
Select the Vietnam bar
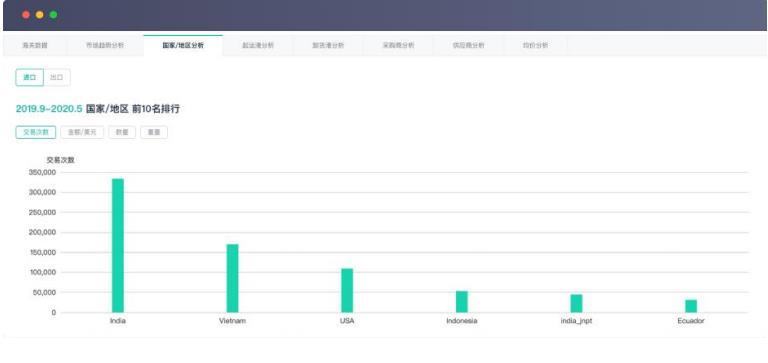232,278
